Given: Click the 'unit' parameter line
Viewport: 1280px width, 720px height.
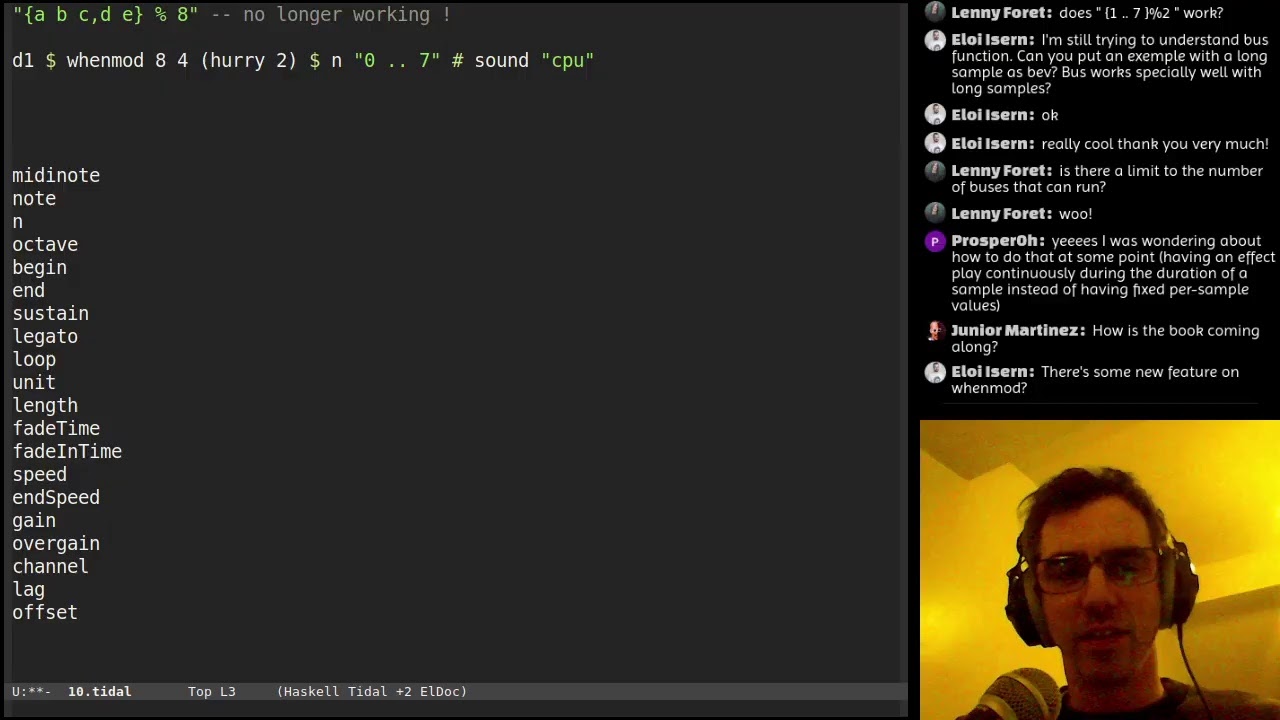Looking at the screenshot, I should point(34,383).
